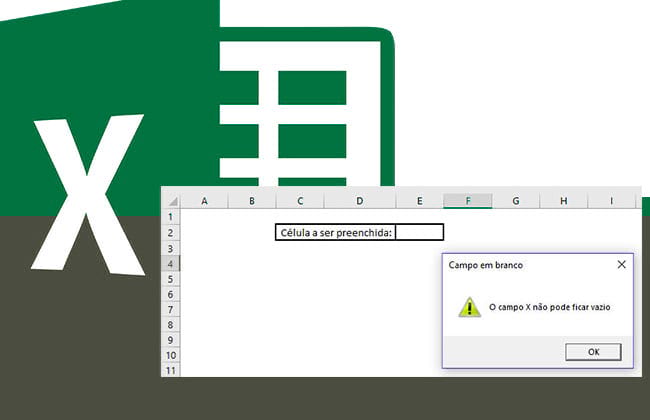Select column A header

coord(204,201)
